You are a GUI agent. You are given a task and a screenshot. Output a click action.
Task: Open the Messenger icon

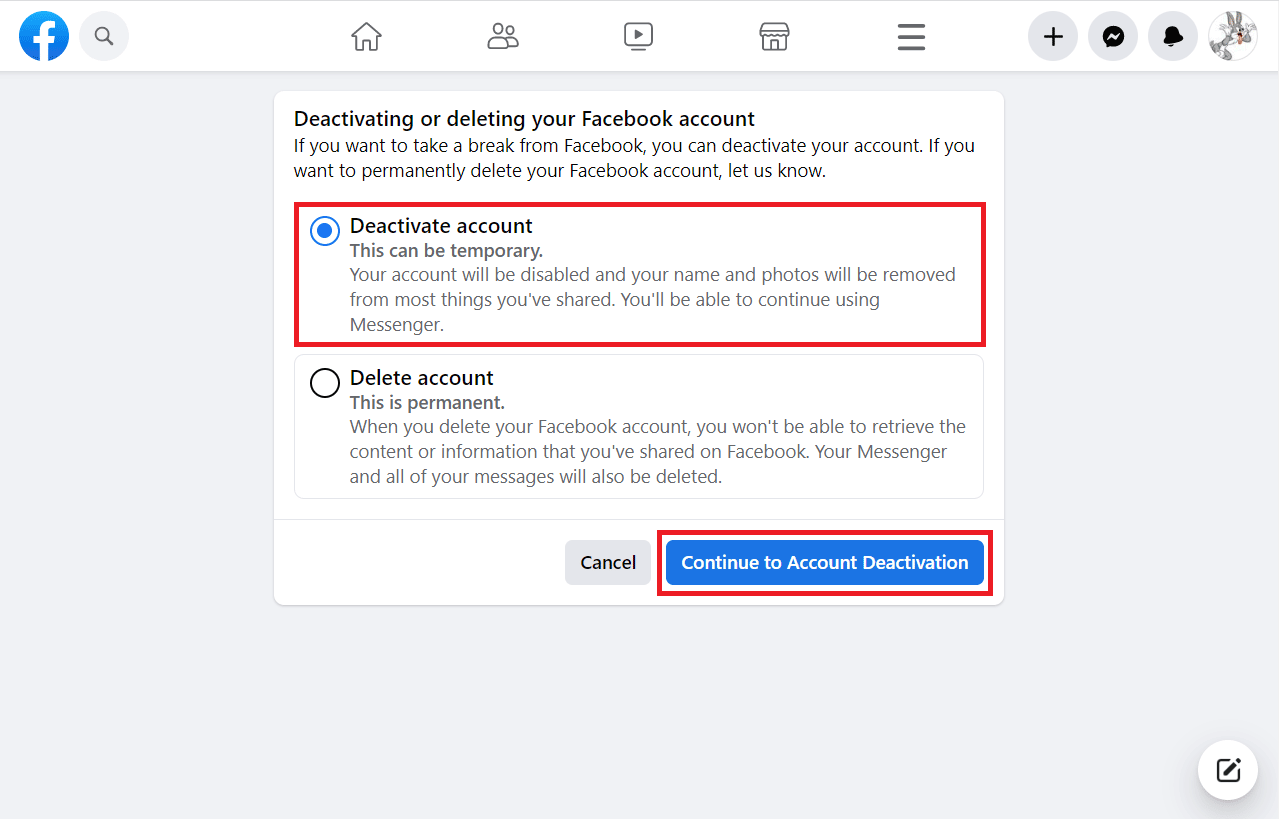[1113, 37]
